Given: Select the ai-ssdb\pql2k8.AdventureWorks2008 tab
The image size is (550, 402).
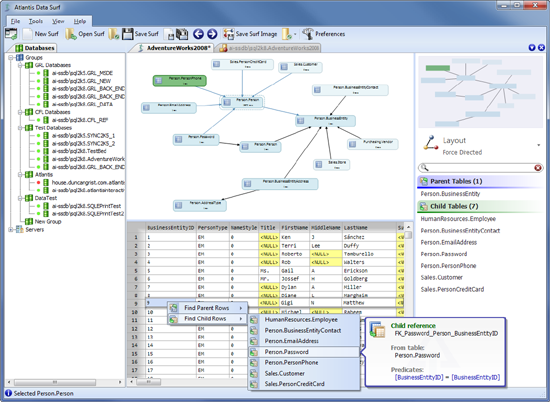Looking at the screenshot, I should point(269,48).
